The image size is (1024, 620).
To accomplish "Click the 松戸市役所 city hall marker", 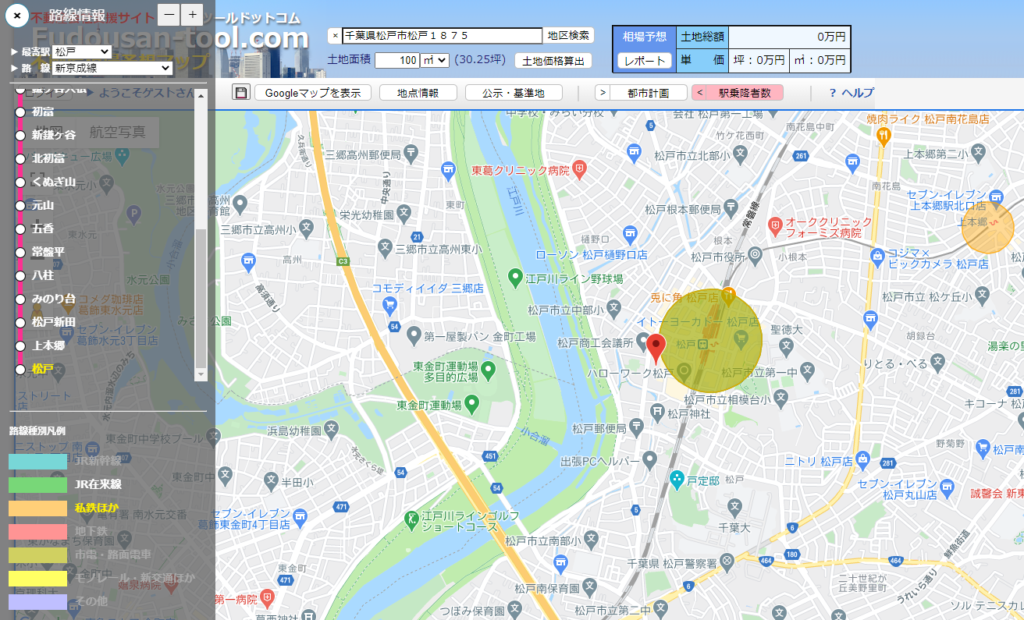I will pos(755,255).
